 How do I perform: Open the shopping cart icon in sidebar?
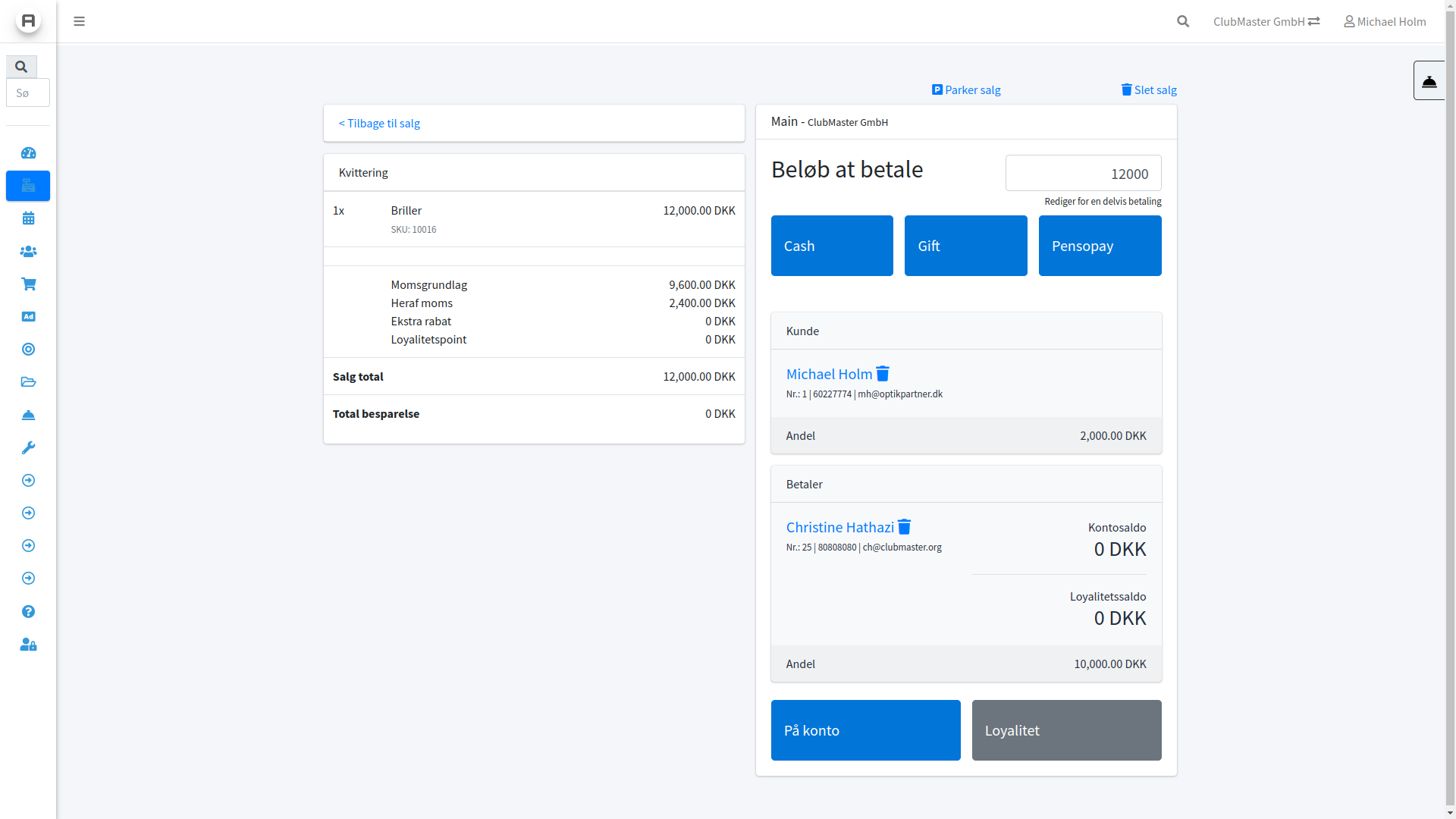[28, 284]
